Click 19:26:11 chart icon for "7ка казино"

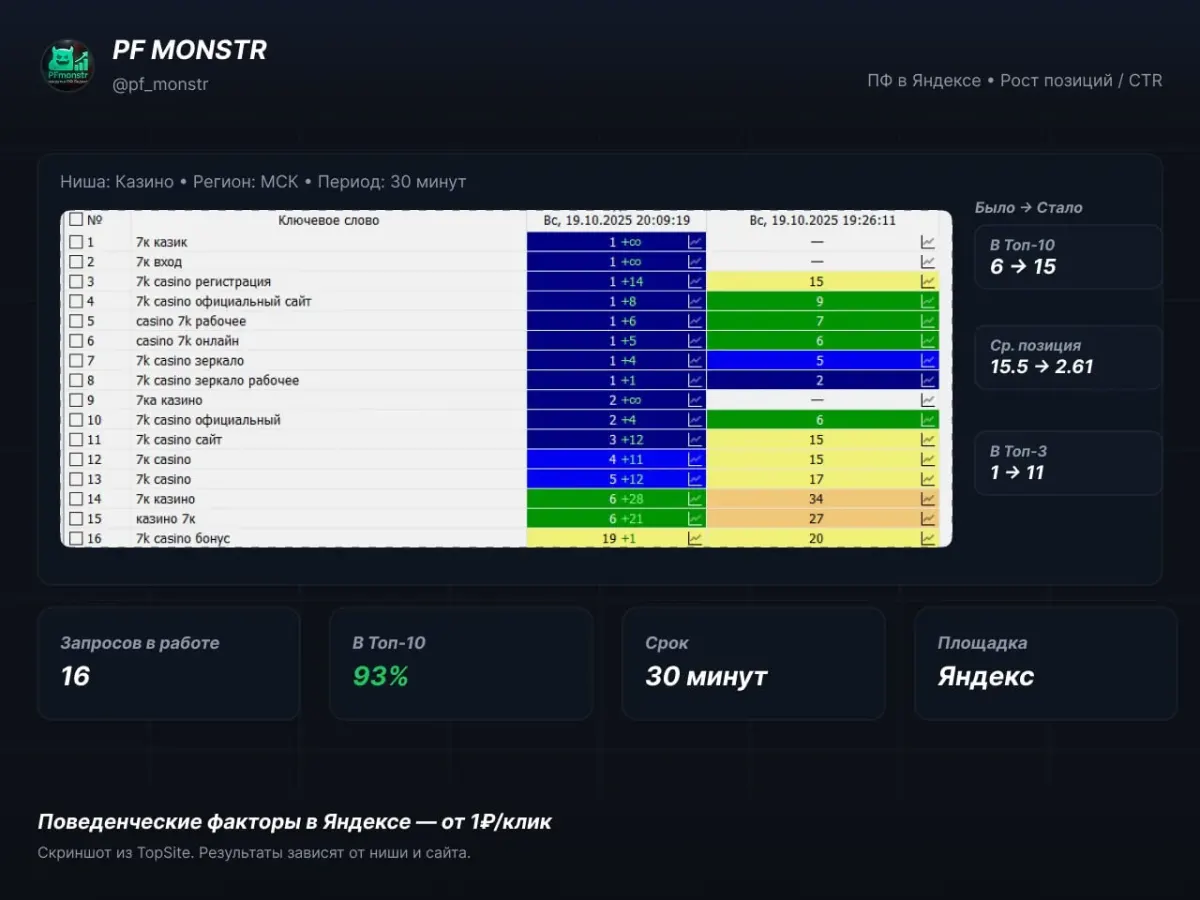pyautogui.click(x=928, y=400)
